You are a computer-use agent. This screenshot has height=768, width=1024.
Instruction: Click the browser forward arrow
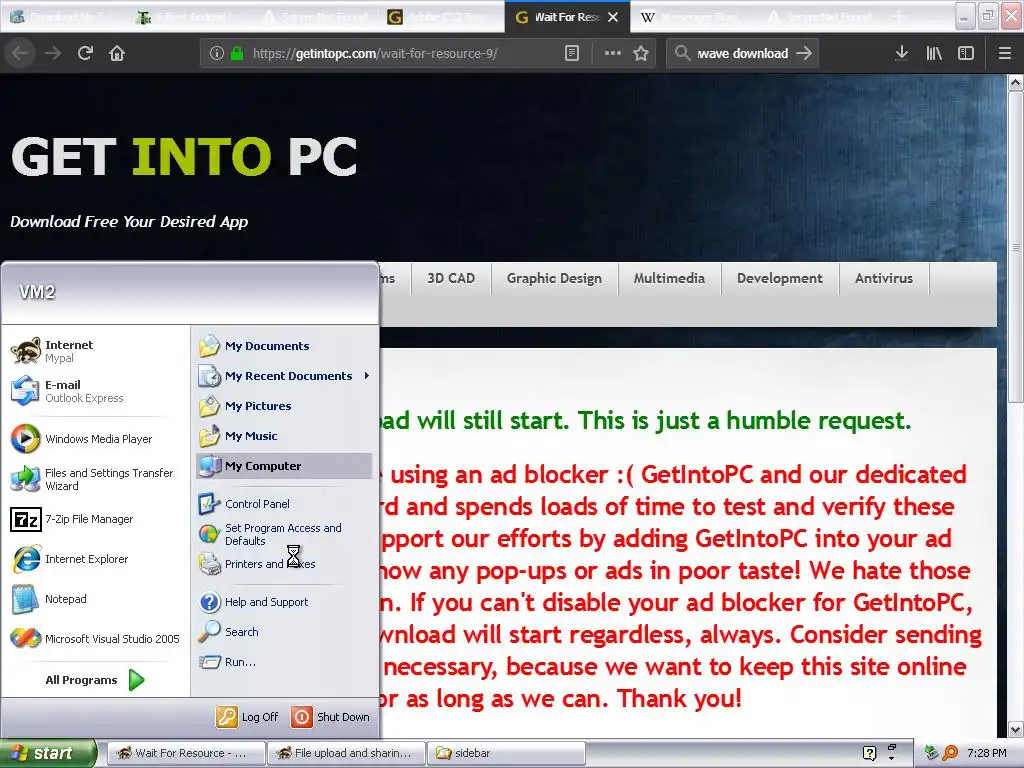53,53
